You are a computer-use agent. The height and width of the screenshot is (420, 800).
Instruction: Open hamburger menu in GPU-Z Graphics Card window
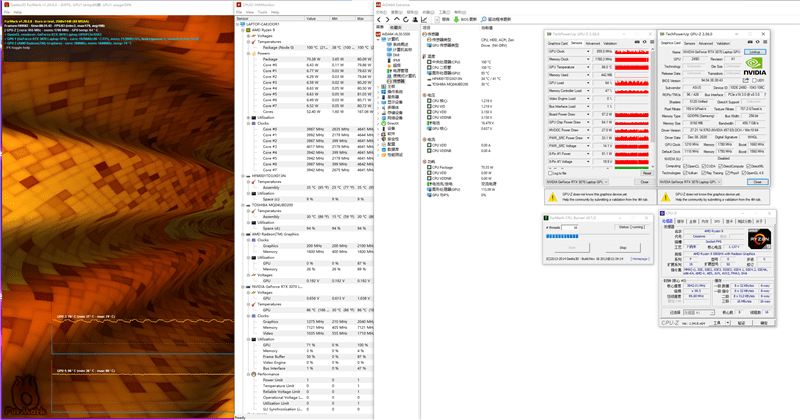[764, 42]
